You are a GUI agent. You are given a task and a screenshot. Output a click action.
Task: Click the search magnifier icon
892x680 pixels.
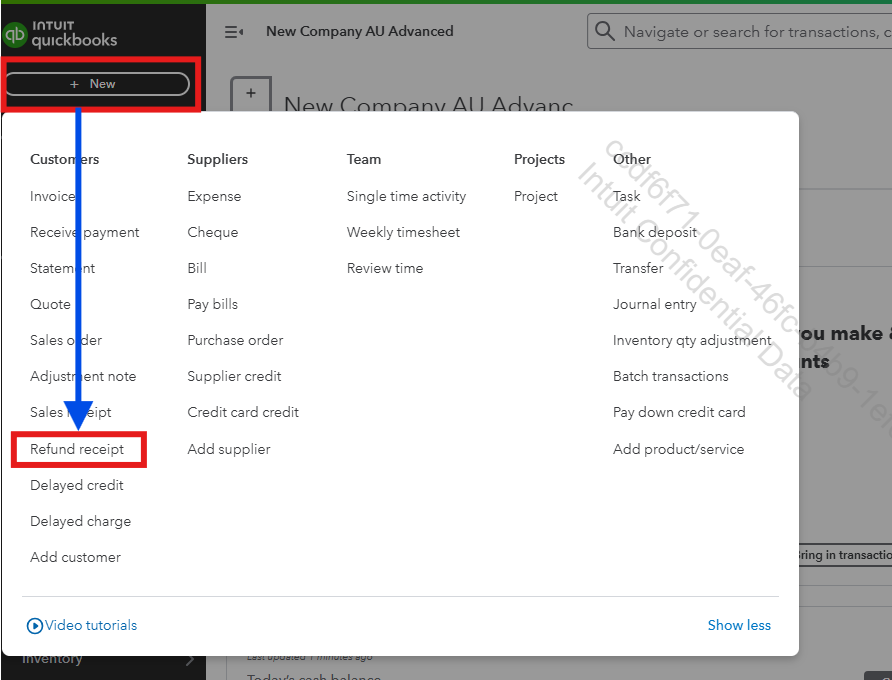point(604,31)
